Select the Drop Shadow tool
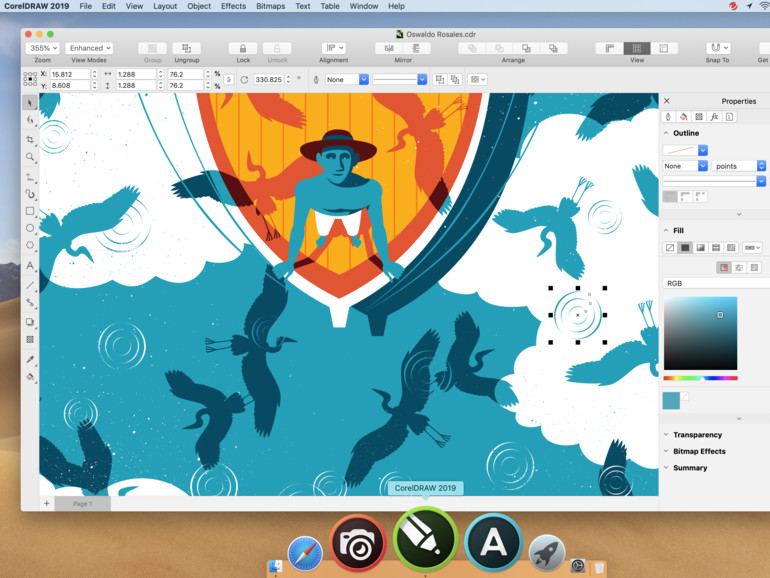 pos(30,322)
